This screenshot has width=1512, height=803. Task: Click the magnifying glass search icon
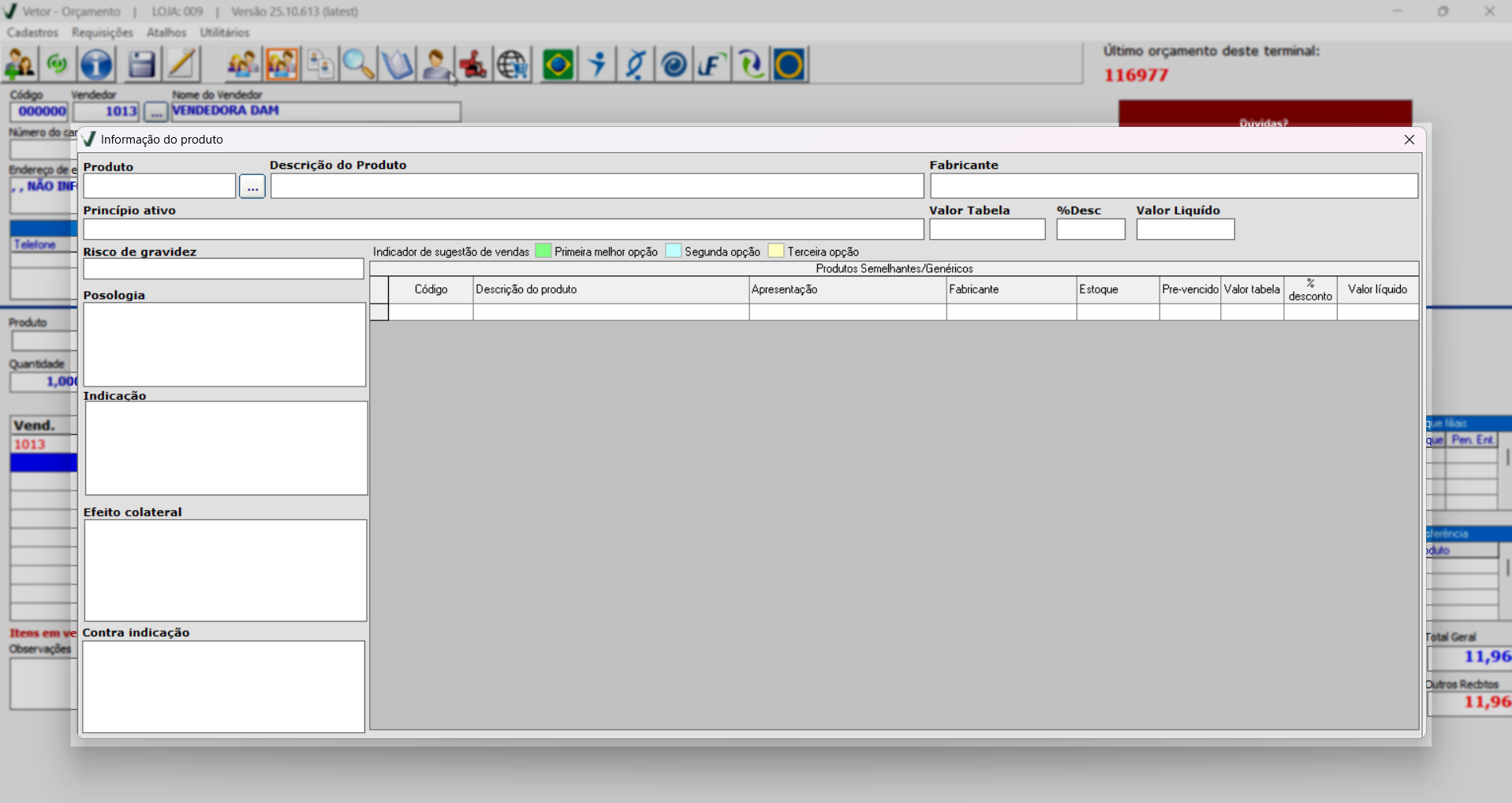pos(358,65)
